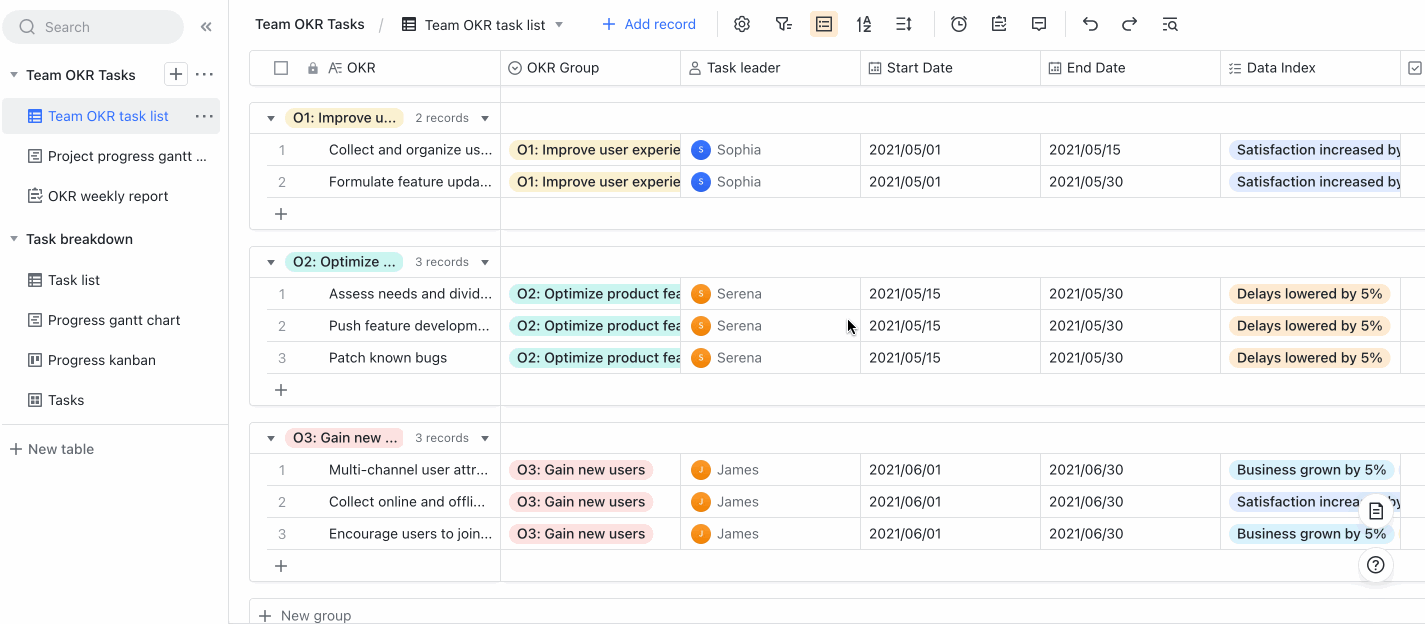The width and height of the screenshot is (1425, 624).
Task: Open the filter records tool
Action: (784, 24)
